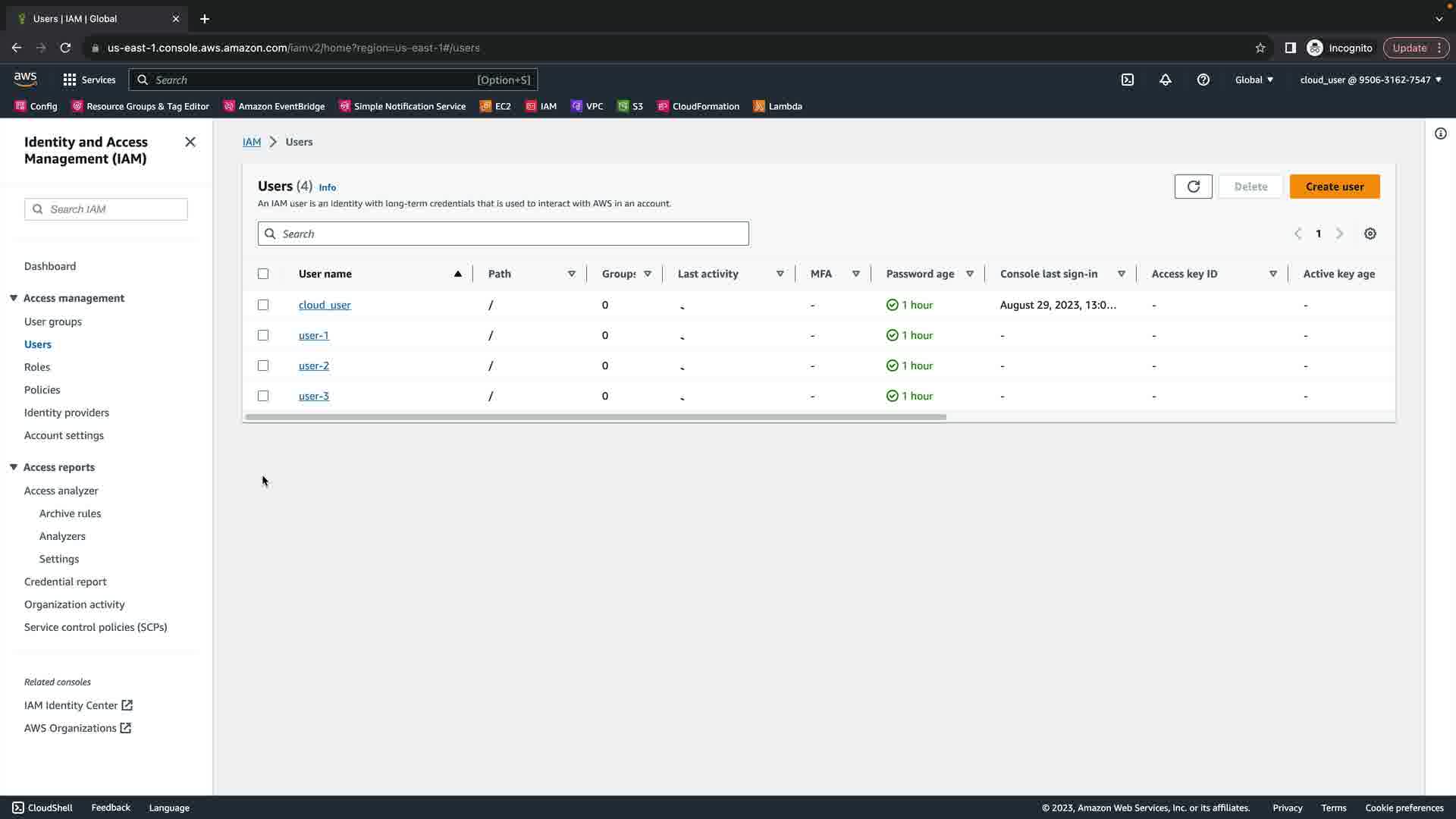
Task: Tick the checkbox for user-2
Action: [x=263, y=366]
